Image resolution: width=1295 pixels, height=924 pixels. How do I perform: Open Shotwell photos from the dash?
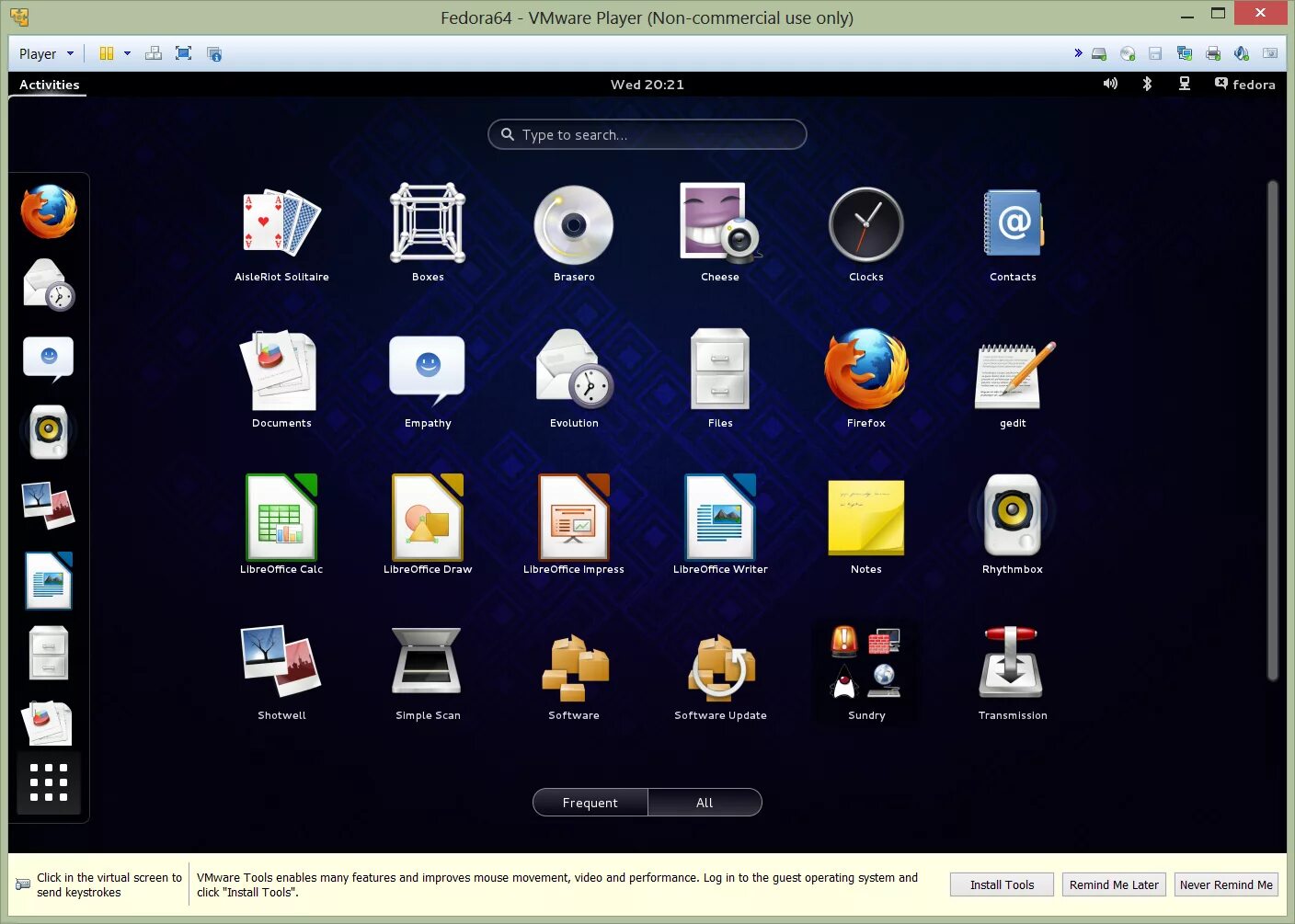49,505
